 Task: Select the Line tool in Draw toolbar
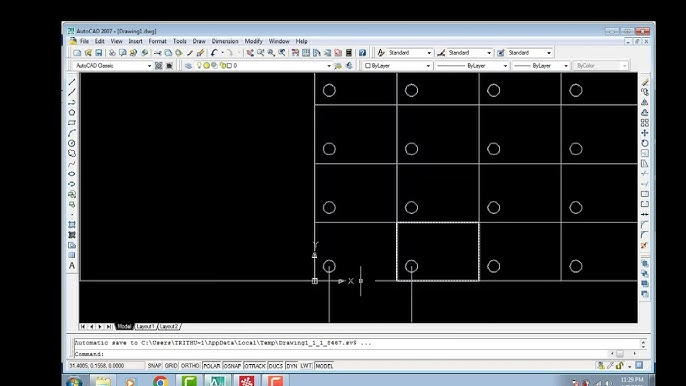tap(72, 82)
